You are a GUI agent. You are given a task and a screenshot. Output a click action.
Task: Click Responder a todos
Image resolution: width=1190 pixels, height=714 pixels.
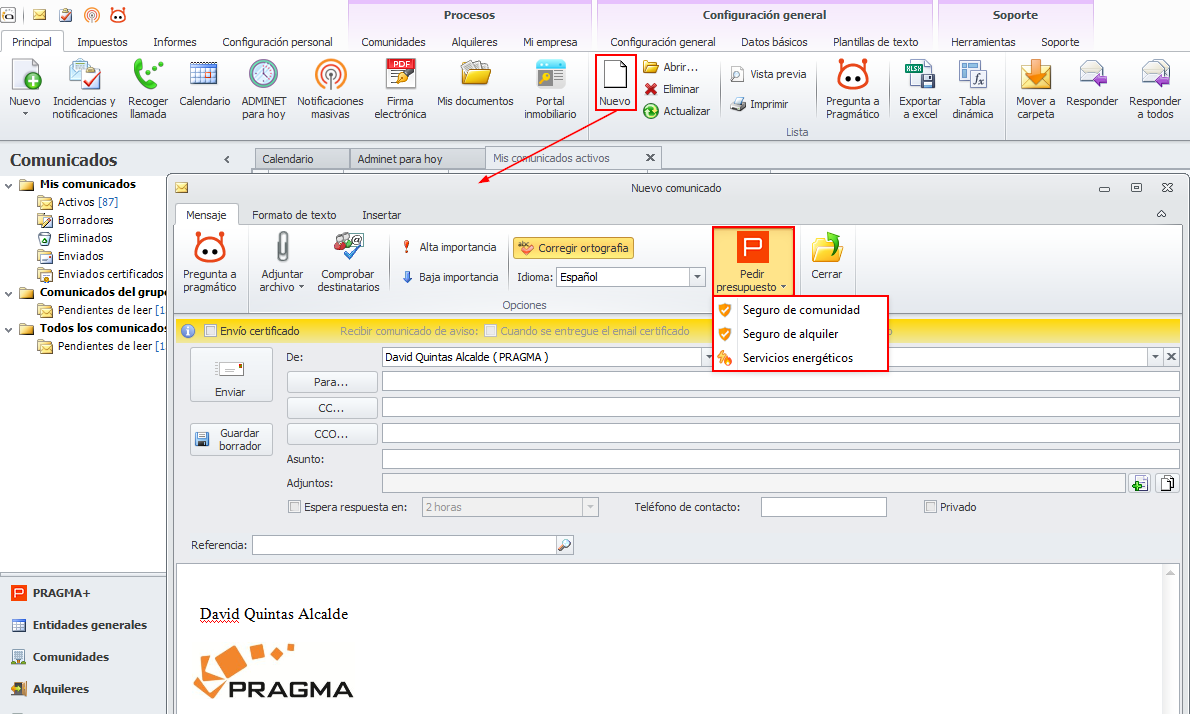(1154, 90)
